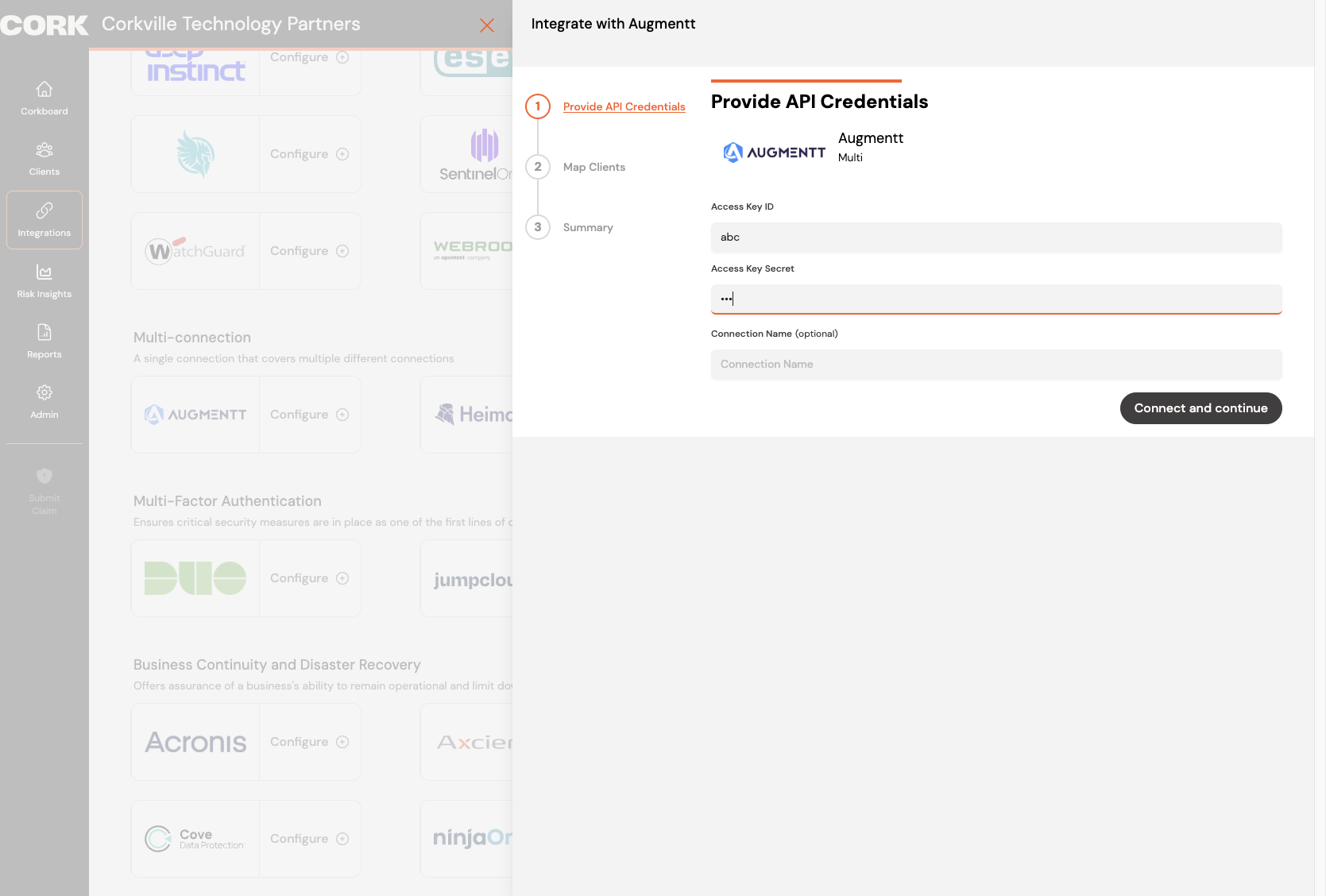Click the Acronis integration logo
The height and width of the screenshot is (896, 1326).
point(195,742)
